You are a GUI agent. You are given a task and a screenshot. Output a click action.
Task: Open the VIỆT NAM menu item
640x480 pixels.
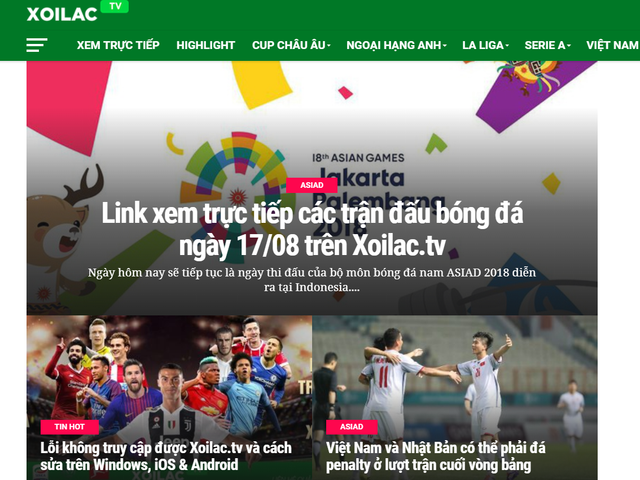point(613,45)
